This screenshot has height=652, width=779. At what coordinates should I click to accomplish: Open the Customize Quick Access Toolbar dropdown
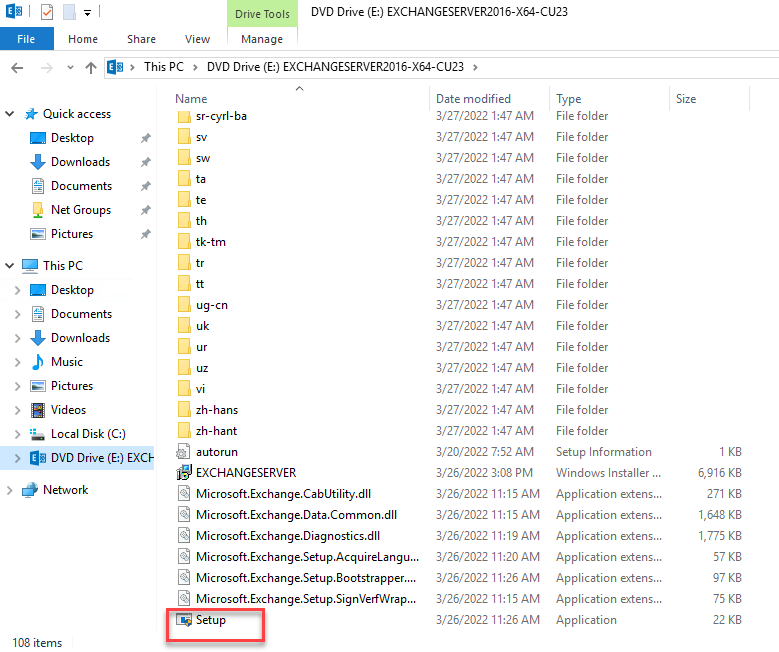[x=88, y=13]
